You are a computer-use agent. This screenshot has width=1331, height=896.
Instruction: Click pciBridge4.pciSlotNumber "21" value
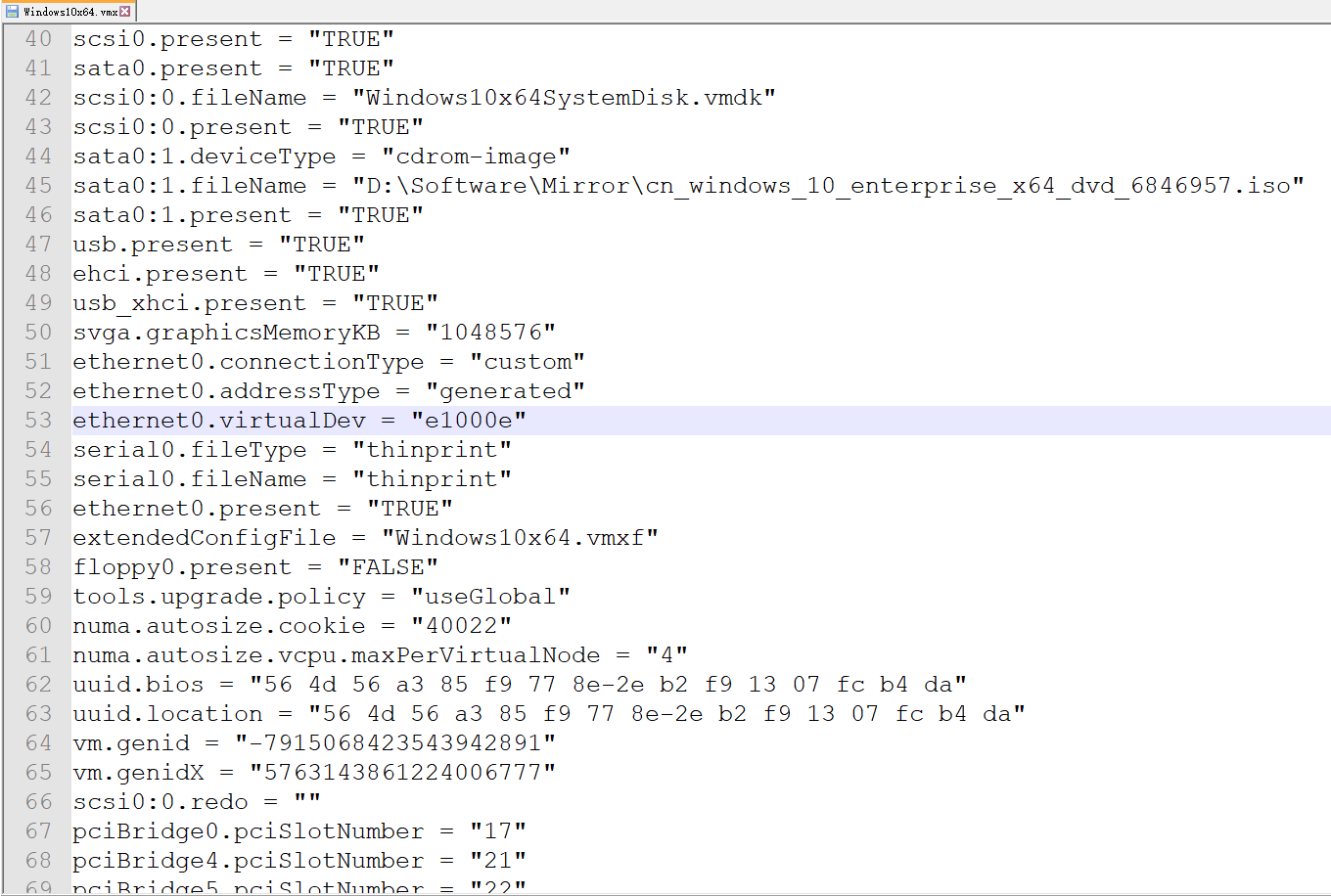[498, 861]
